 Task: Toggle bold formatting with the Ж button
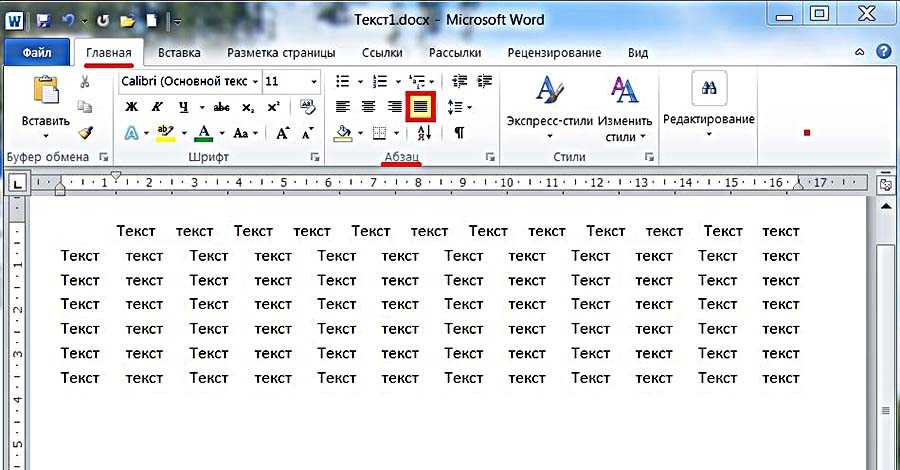click(131, 107)
